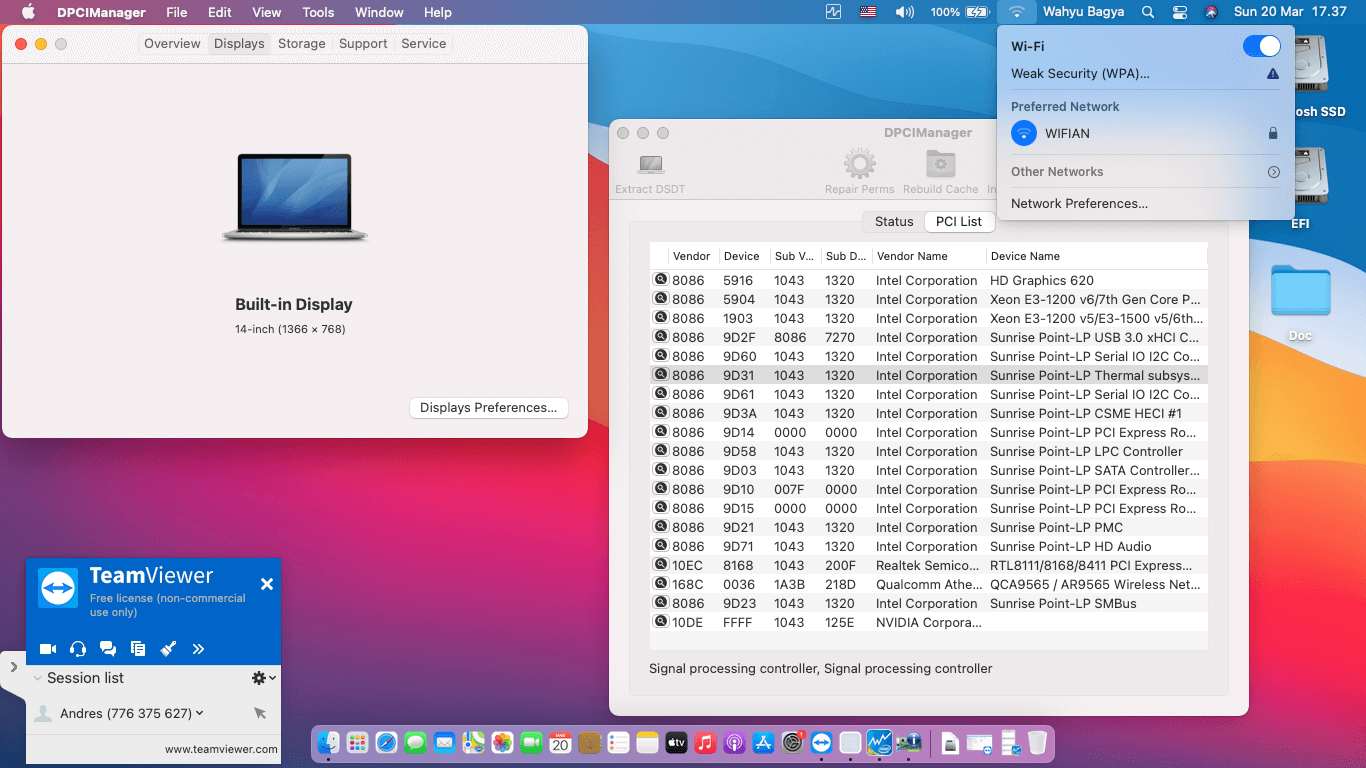Open the TeamViewer chat bubbles

(x=108, y=649)
